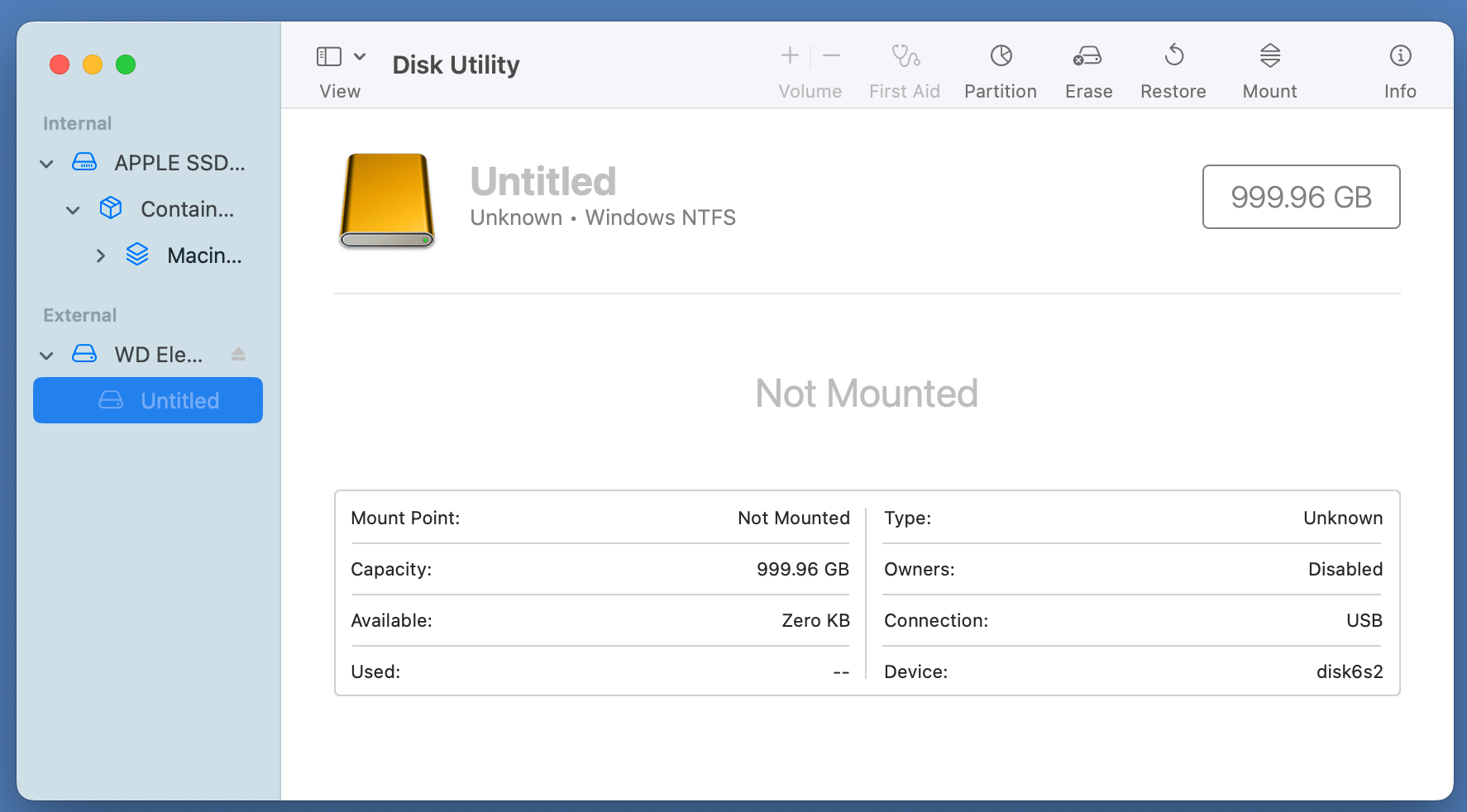Run First Aid on the selected volume
The height and width of the screenshot is (812, 1467).
pyautogui.click(x=904, y=70)
